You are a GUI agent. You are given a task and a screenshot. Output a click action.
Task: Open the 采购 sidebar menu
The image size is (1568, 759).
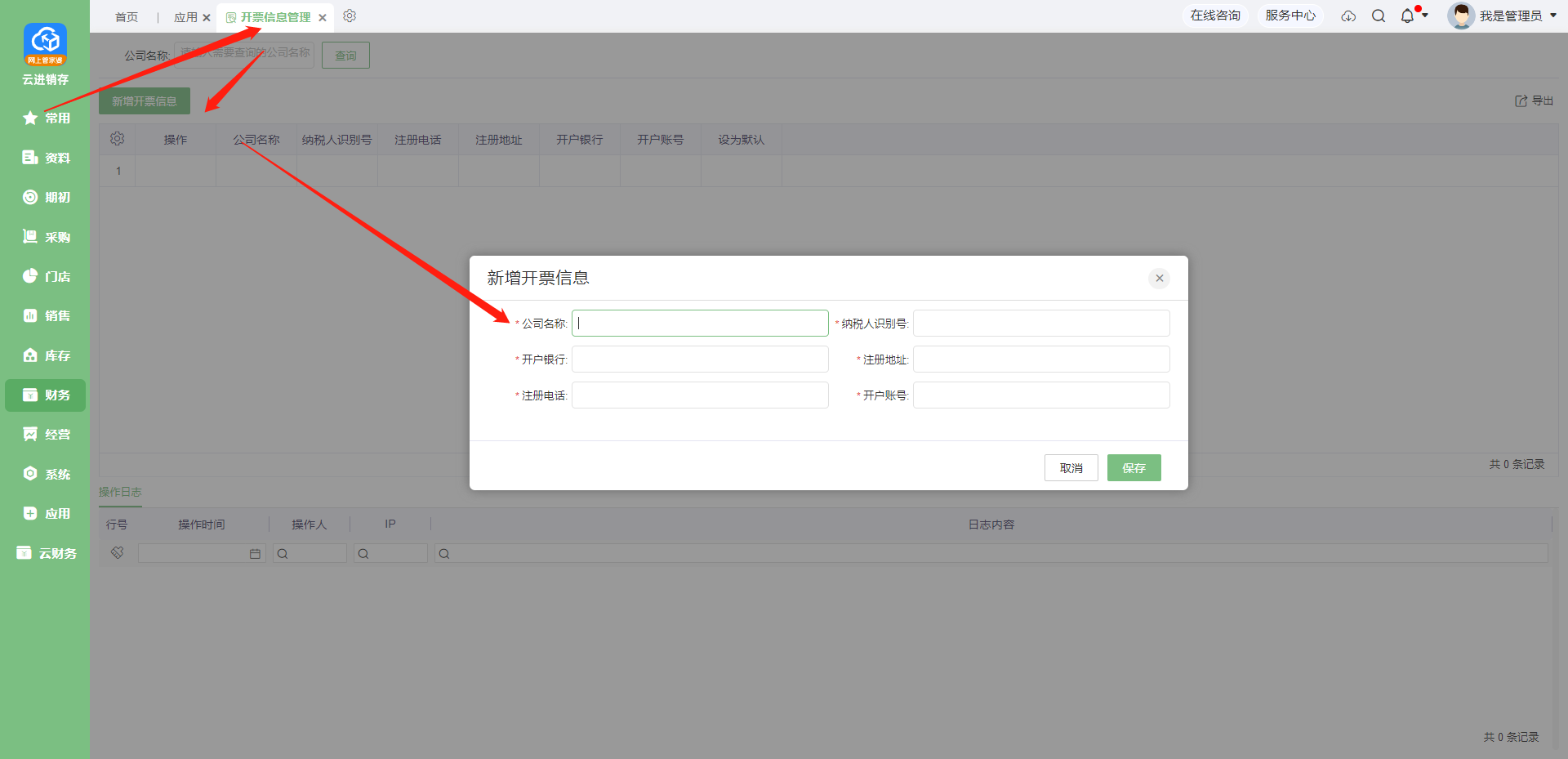46,237
